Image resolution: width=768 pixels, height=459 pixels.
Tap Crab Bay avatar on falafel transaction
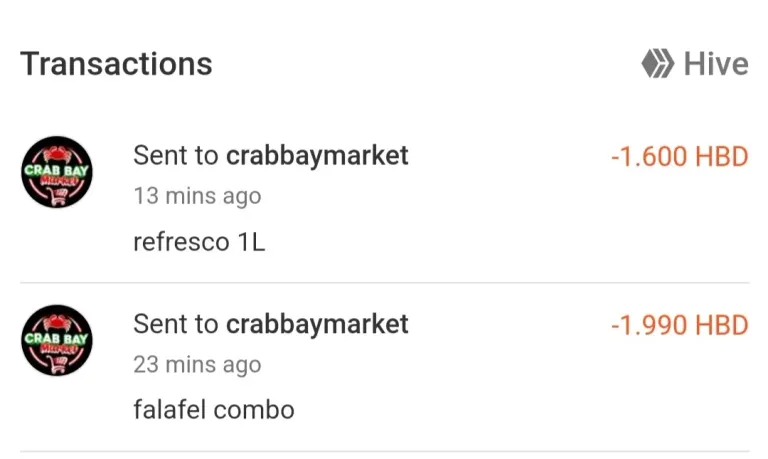coord(57,340)
